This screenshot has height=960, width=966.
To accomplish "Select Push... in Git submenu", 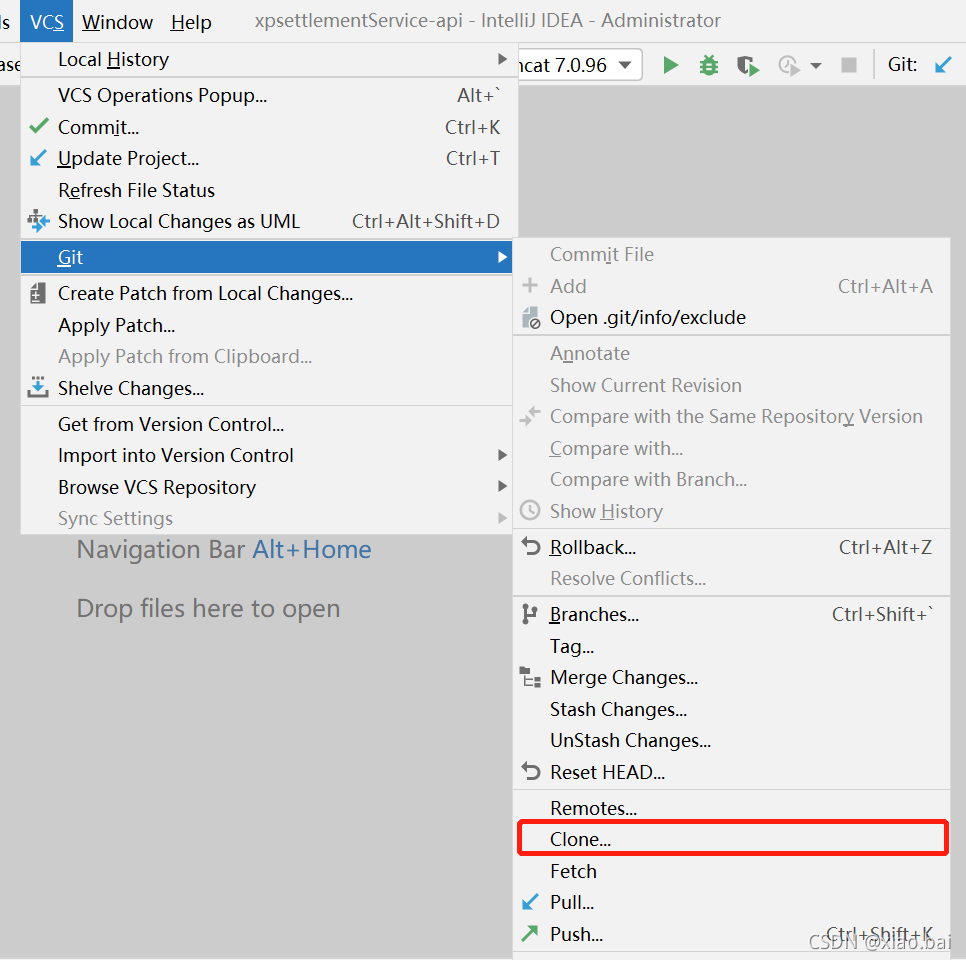I will (x=731, y=934).
